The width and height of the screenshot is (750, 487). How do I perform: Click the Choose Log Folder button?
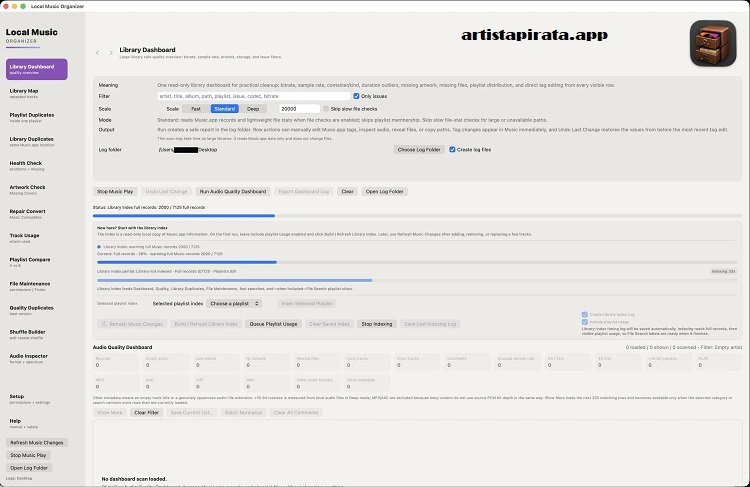419,150
